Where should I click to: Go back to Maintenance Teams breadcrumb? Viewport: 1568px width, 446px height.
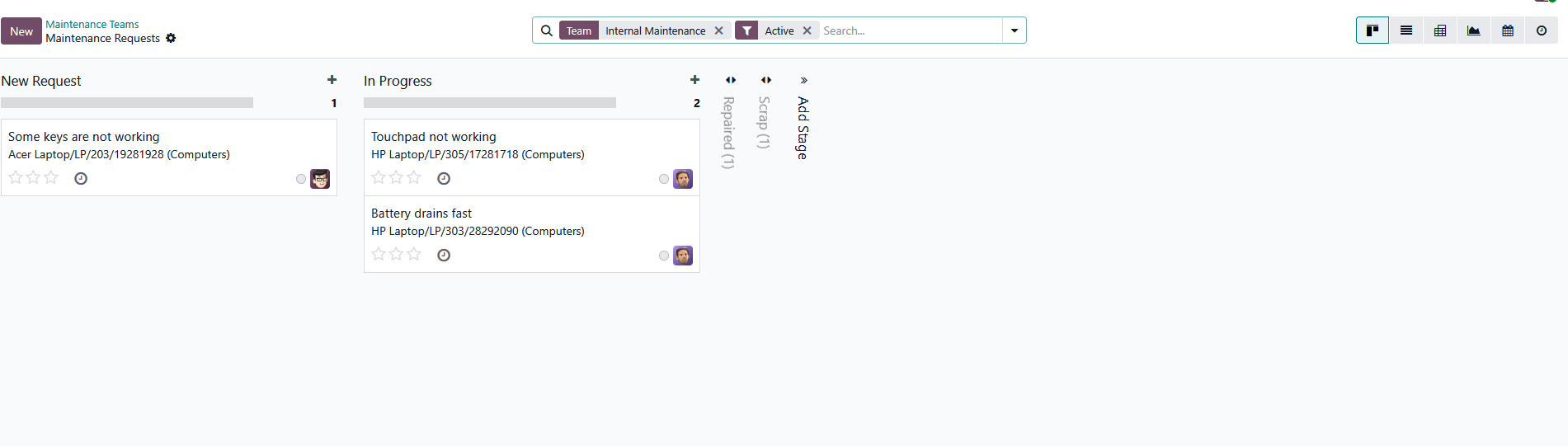pyautogui.click(x=92, y=24)
